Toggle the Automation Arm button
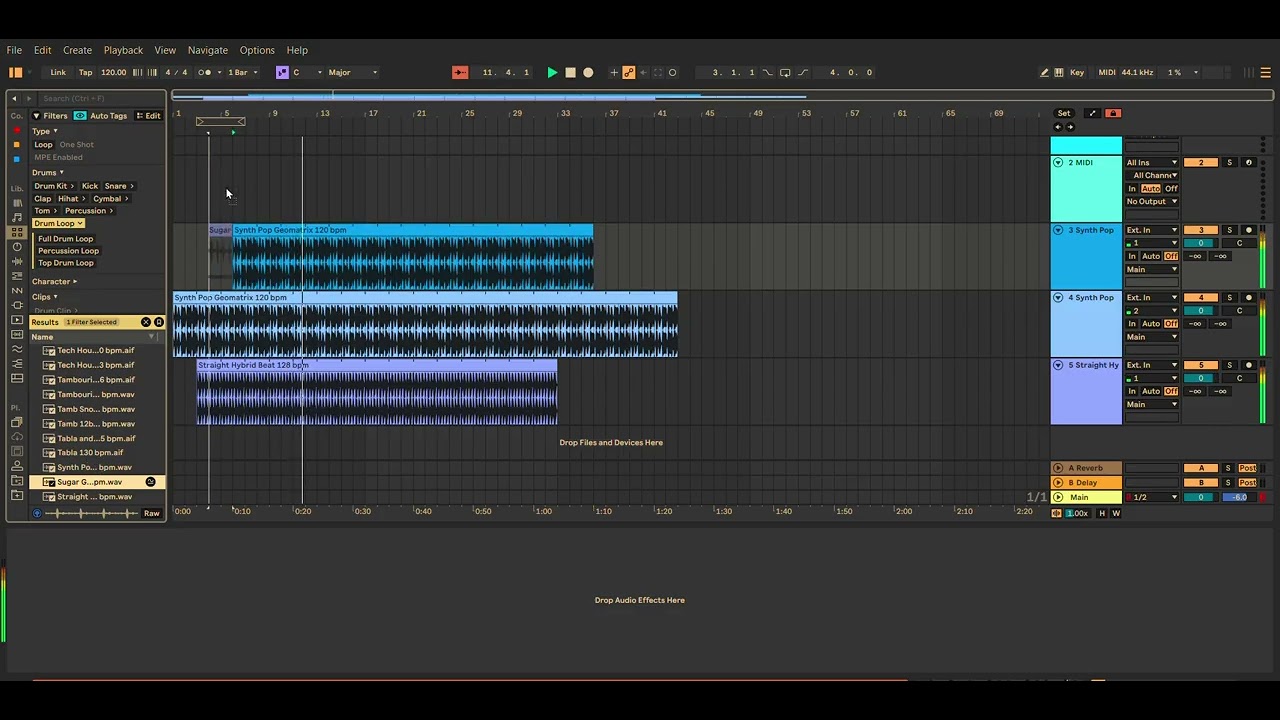 coord(629,72)
